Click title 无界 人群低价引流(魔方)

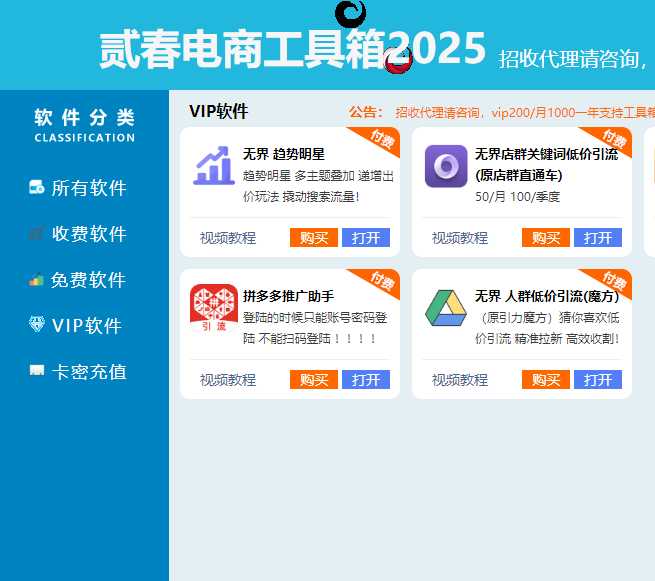pos(547,296)
